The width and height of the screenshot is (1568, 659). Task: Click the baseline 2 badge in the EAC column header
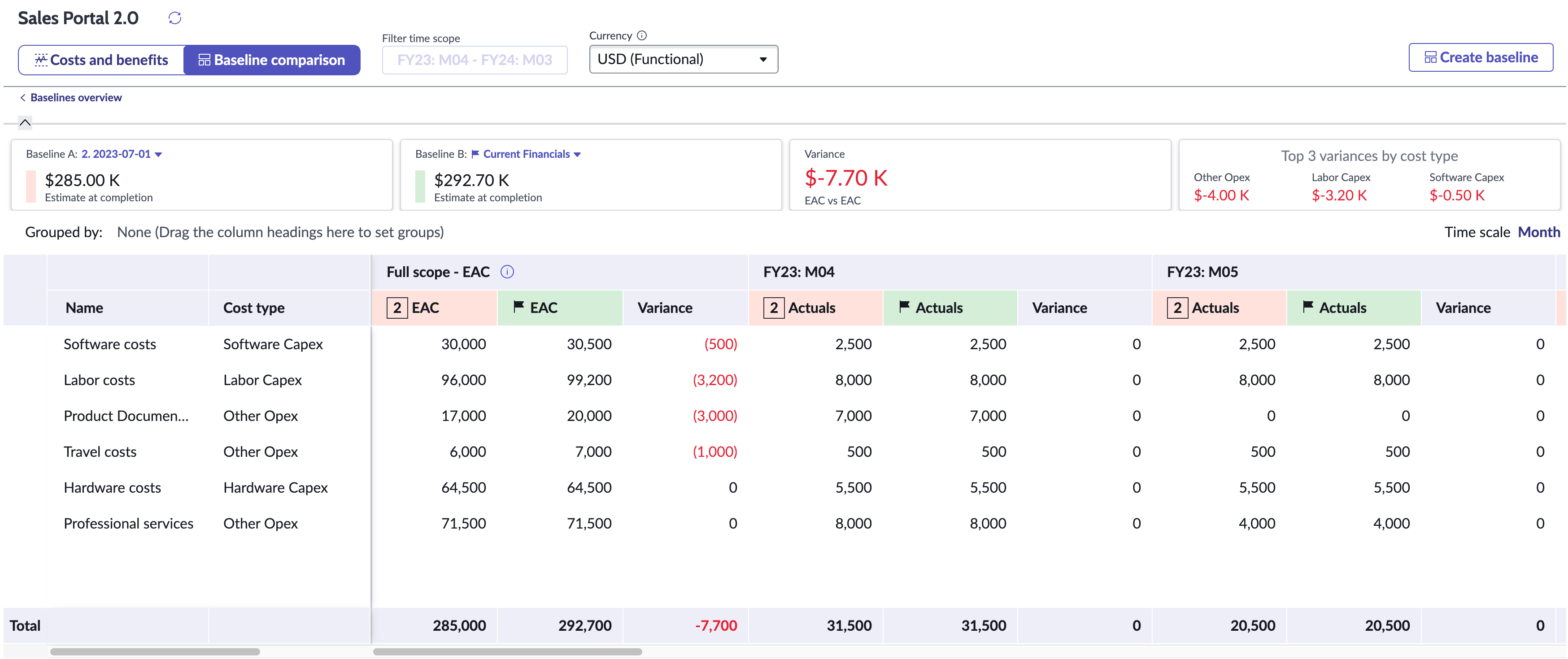[397, 308]
